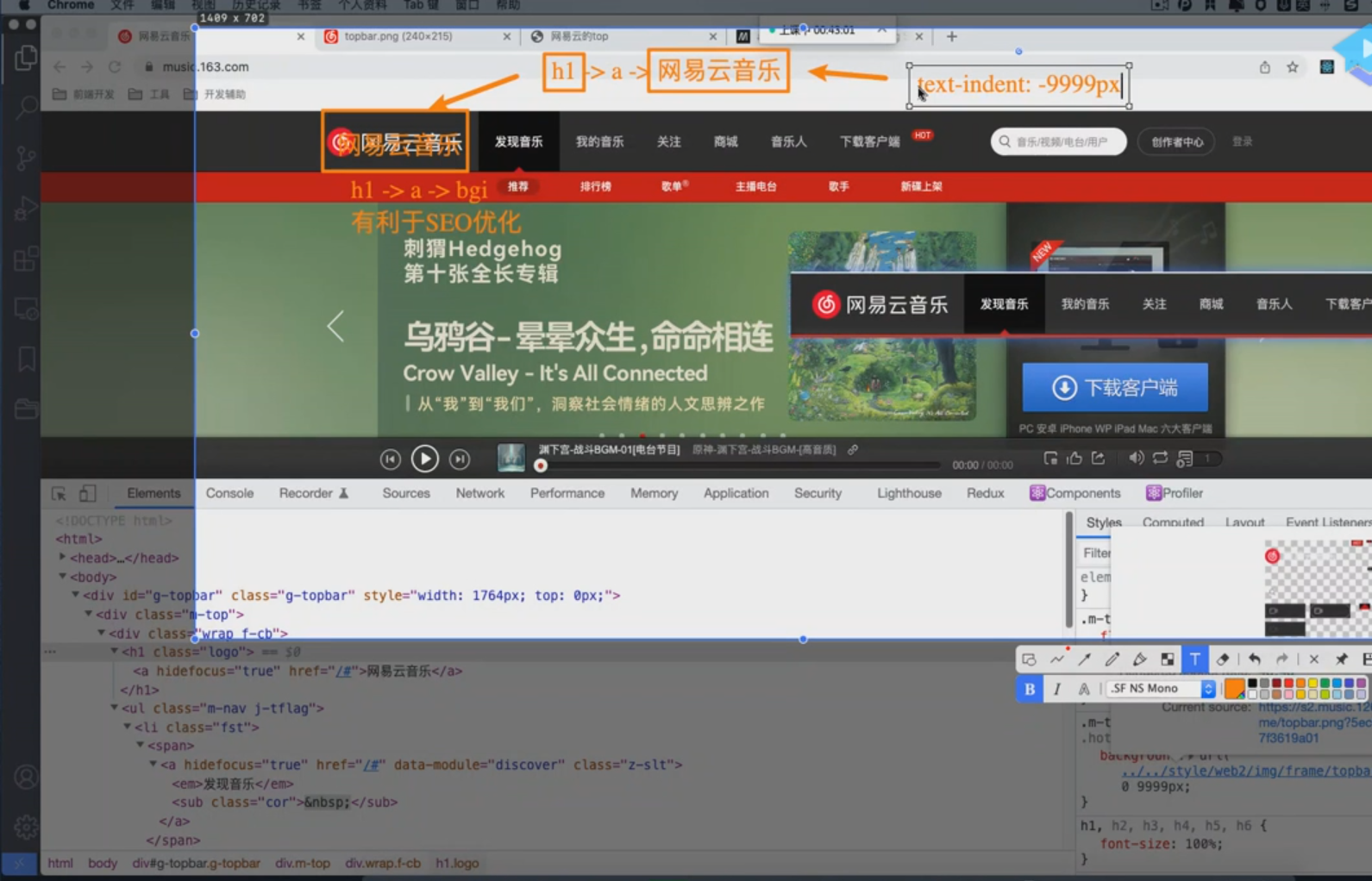Click the Styles Filter input field
Image resolution: width=1372 pixels, height=881 pixels.
click(1095, 553)
